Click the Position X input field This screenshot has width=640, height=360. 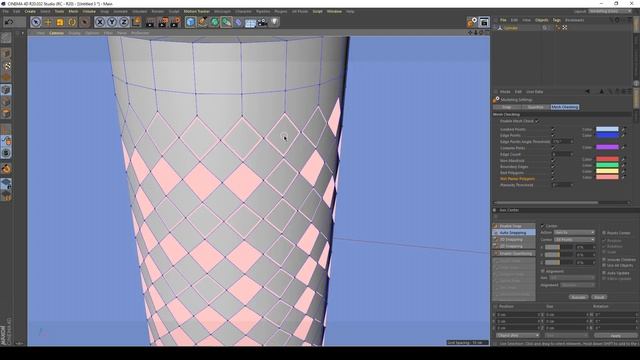click(518, 315)
